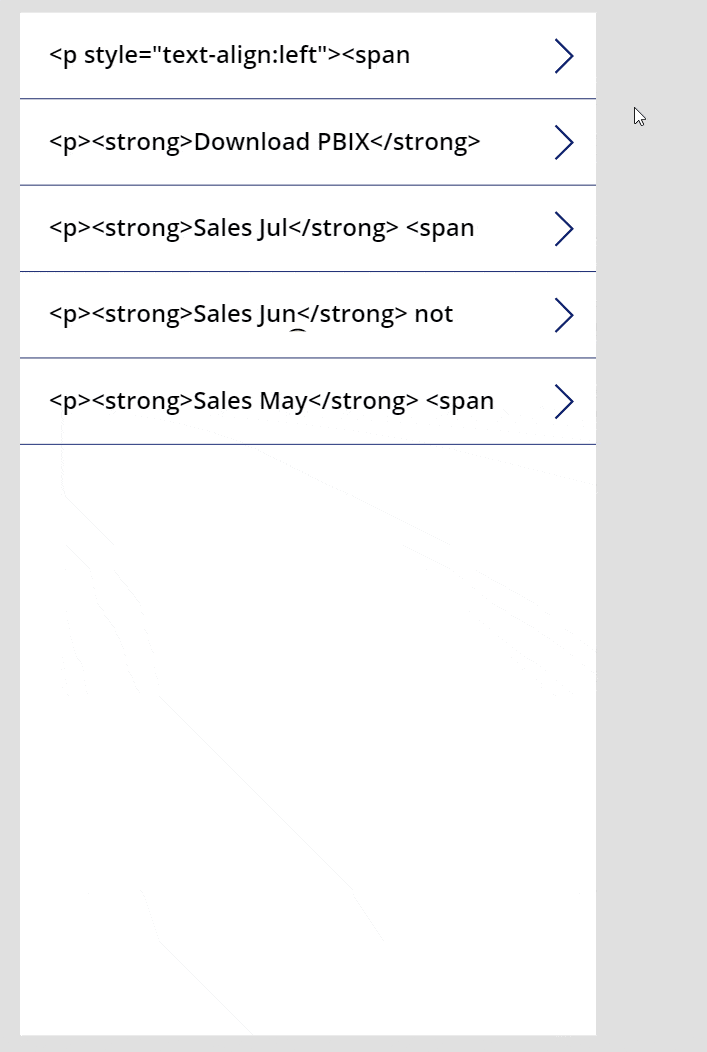Select the Sales Jun item title
Screen dimensions: 707x1052
click(252, 315)
